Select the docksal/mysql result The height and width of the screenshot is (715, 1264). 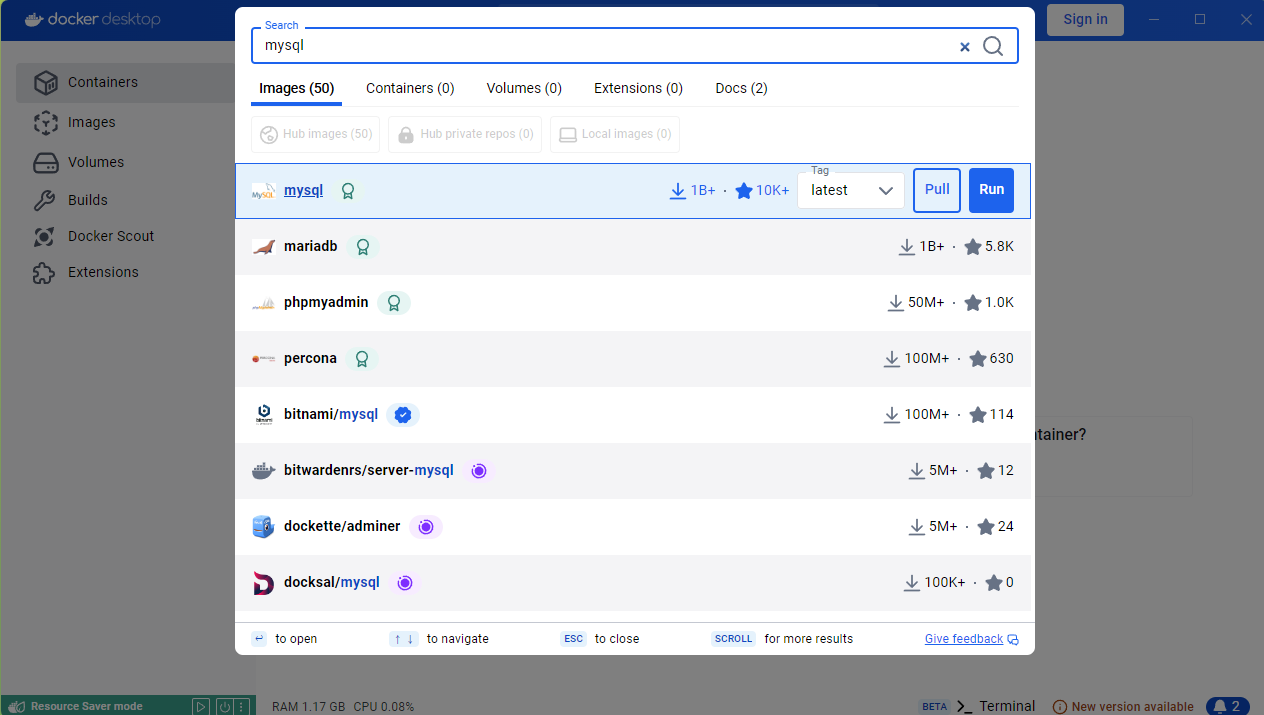[635, 583]
